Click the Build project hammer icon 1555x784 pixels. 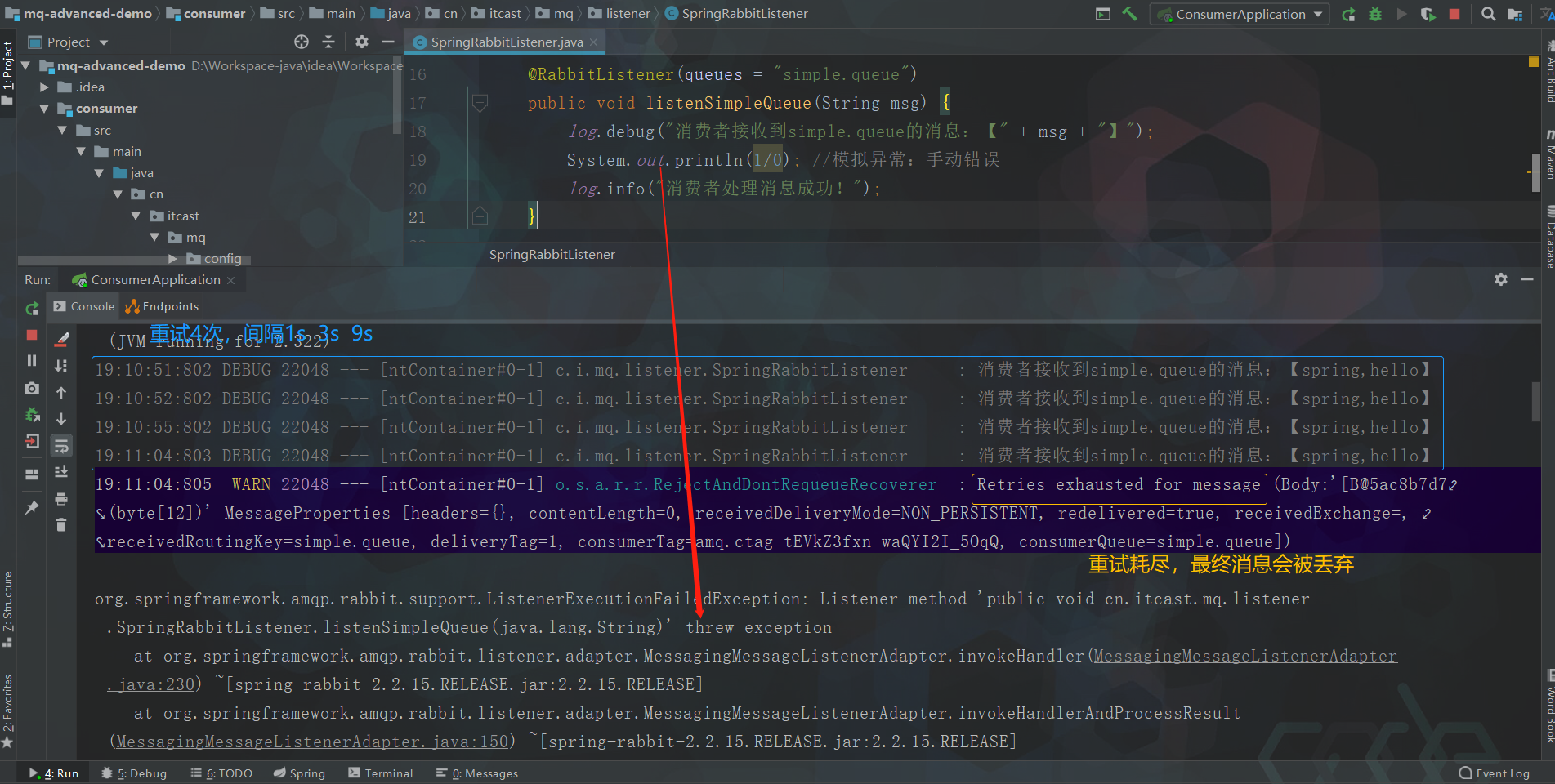[1129, 14]
